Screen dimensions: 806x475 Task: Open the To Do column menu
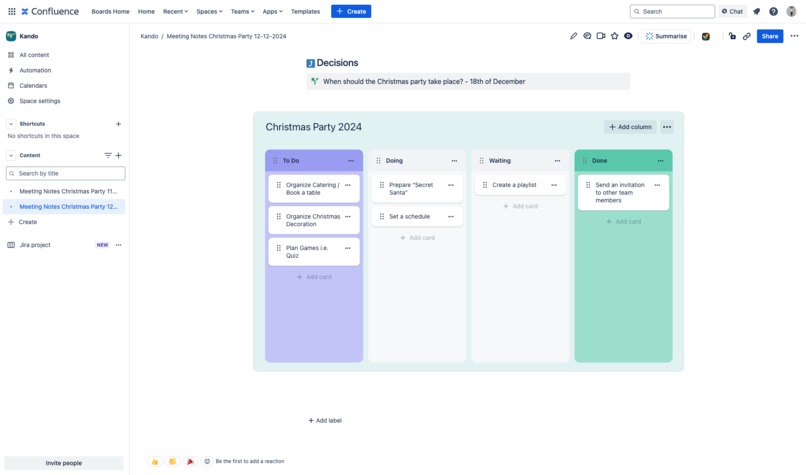coord(351,161)
